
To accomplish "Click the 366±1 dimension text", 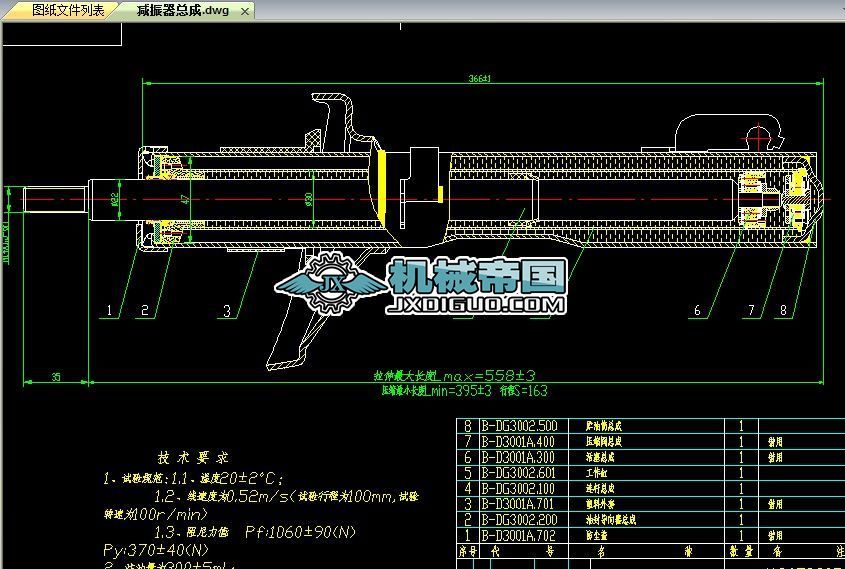I will point(480,78).
